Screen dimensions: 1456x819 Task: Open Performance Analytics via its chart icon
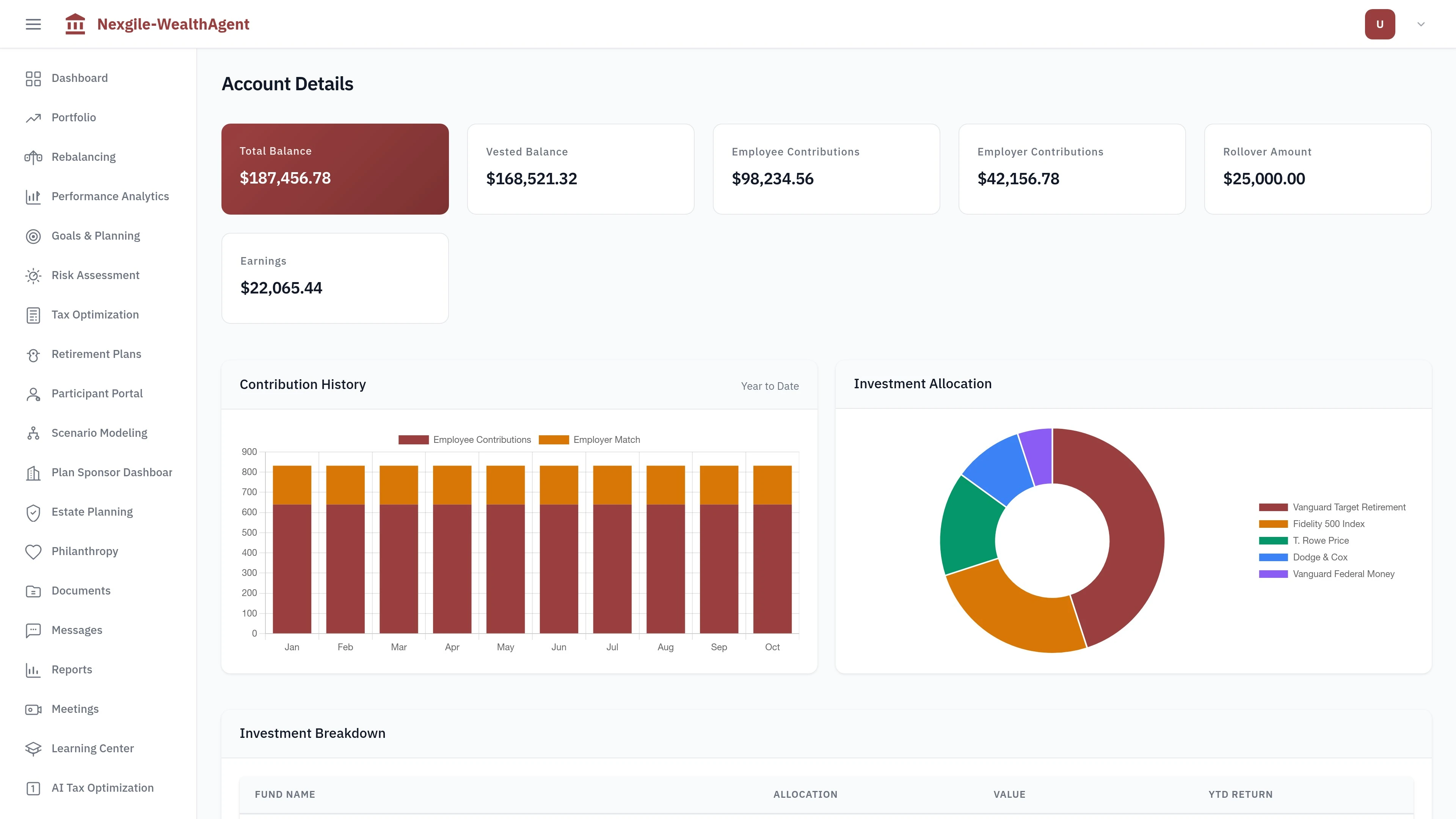tap(33, 196)
